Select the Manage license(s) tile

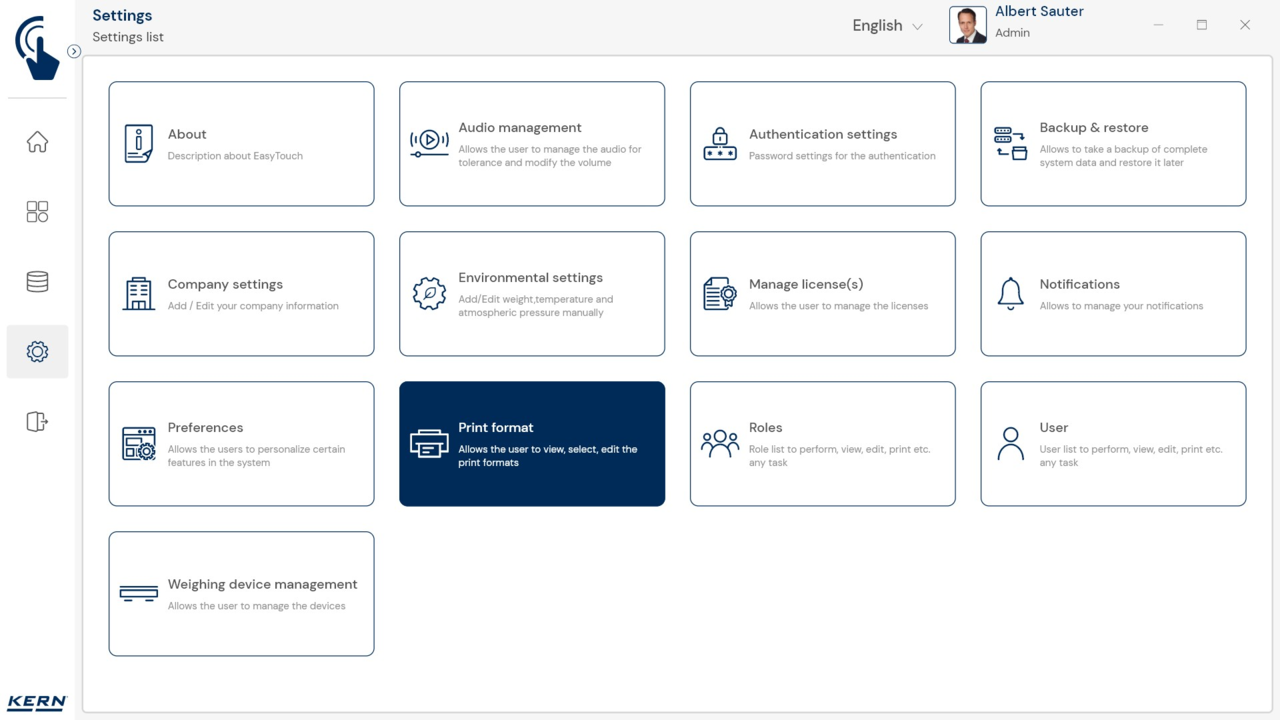(x=822, y=294)
